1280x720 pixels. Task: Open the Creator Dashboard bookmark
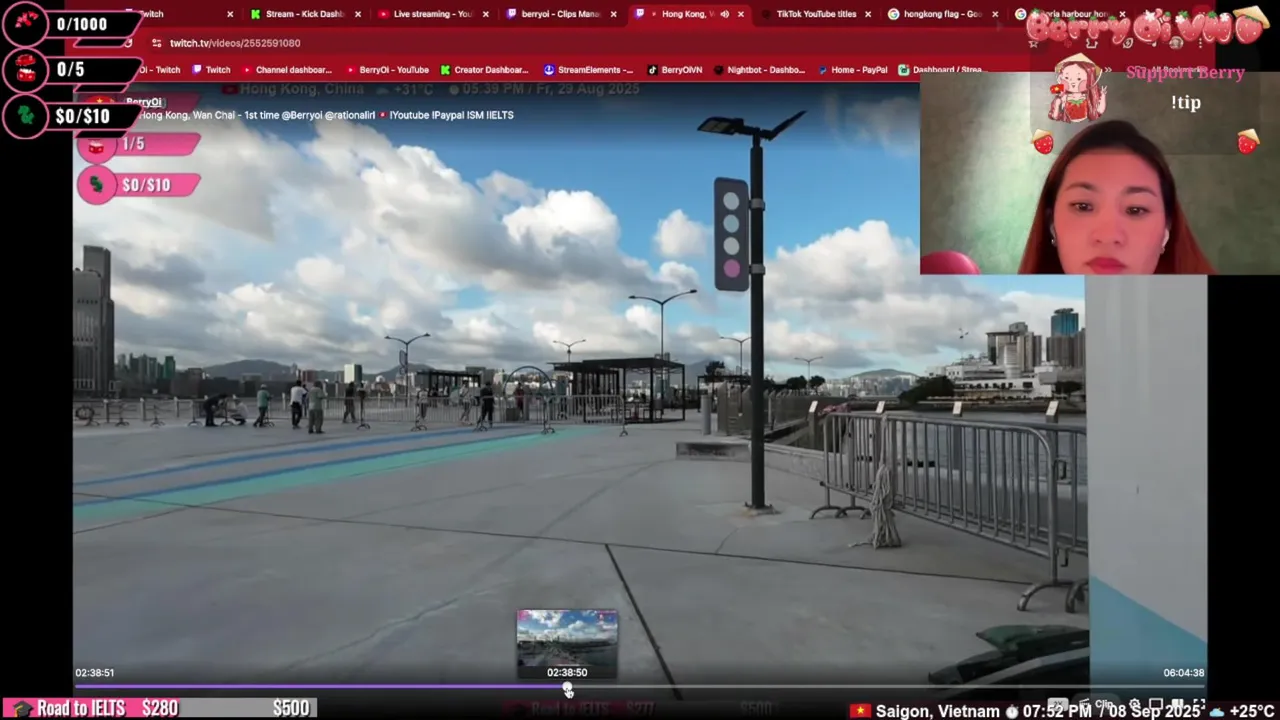[484, 70]
